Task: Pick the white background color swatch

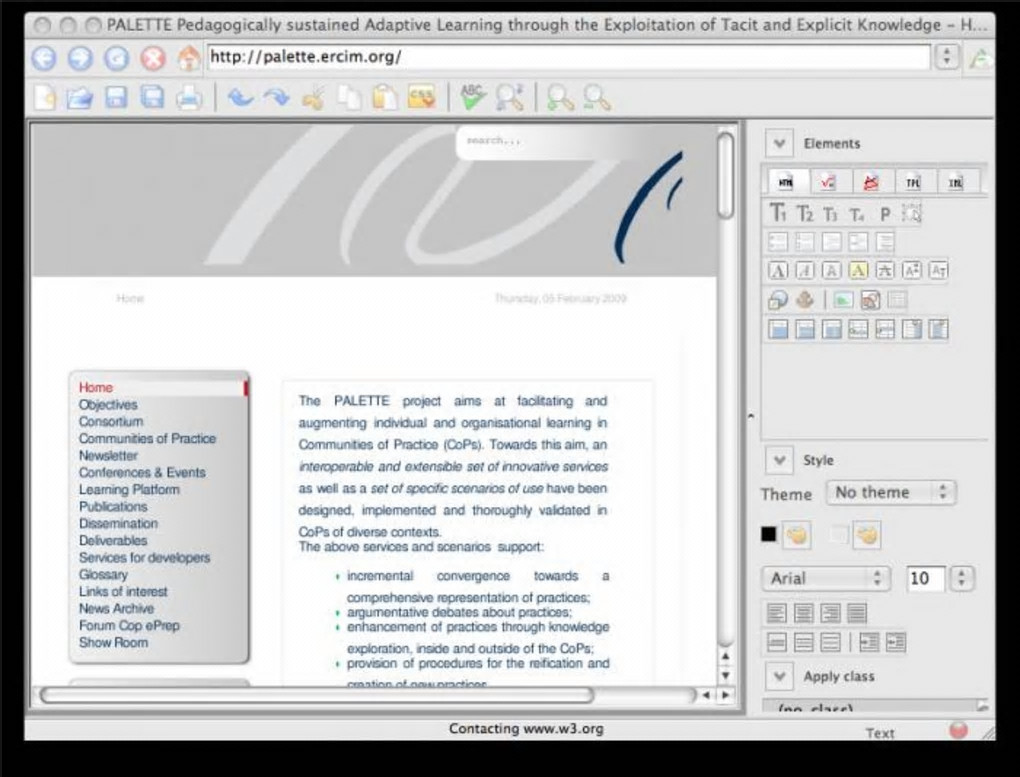Action: (839, 535)
